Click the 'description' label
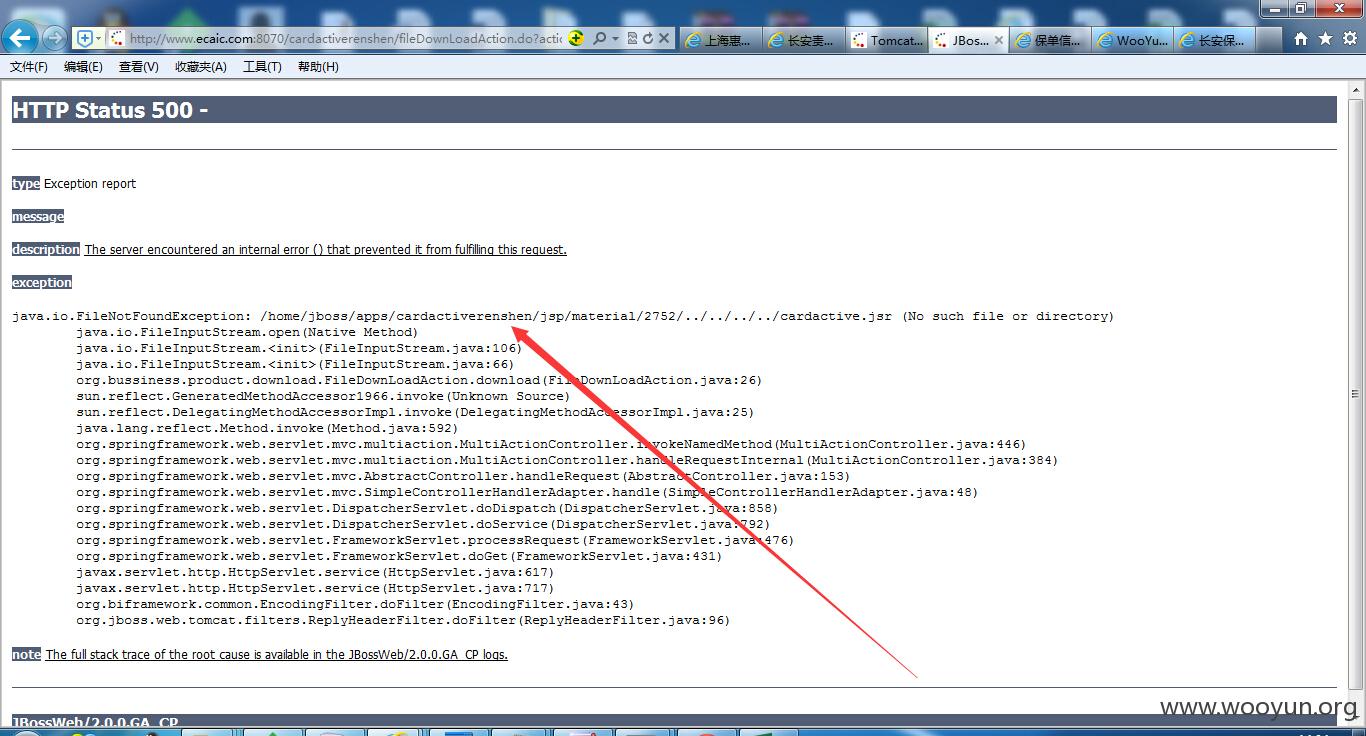The width and height of the screenshot is (1366, 736). coord(46,249)
